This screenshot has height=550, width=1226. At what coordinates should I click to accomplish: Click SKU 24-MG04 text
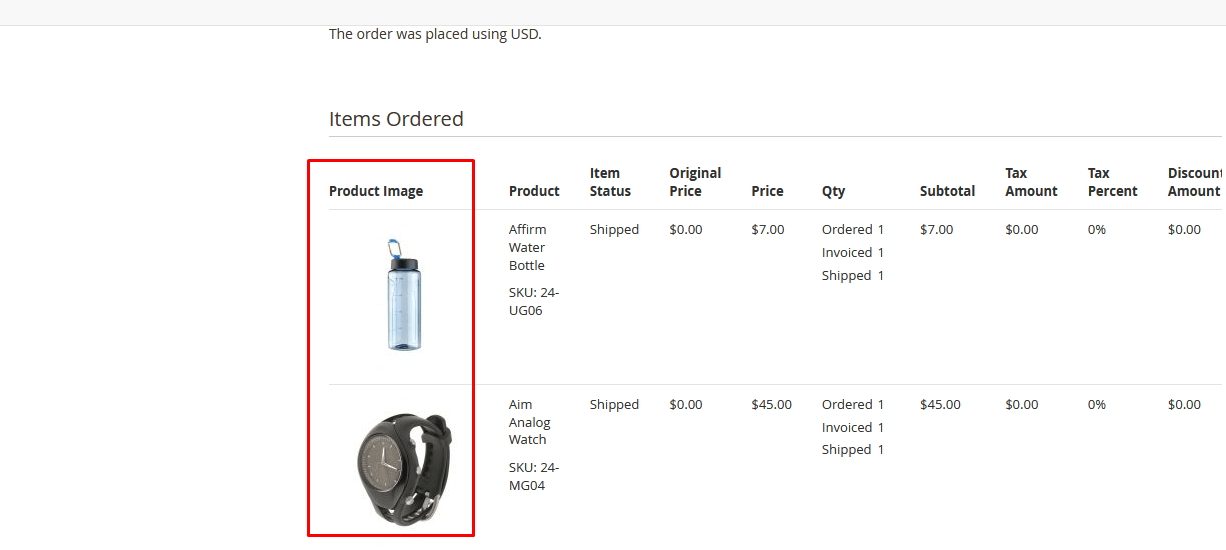tap(534, 477)
